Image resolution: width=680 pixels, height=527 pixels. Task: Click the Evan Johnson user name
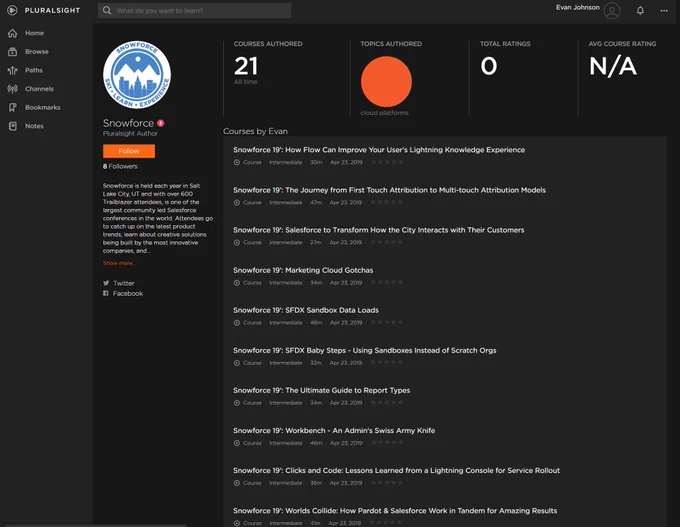click(578, 7)
